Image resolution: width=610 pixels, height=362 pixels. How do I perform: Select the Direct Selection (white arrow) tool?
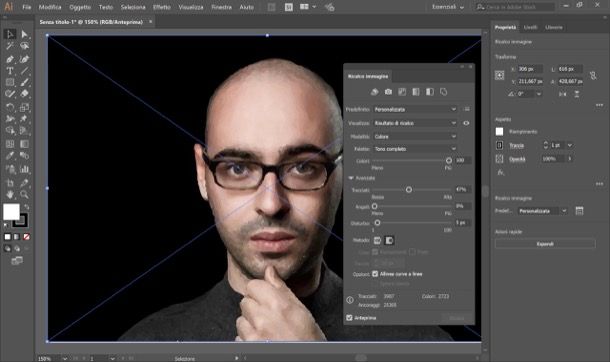24,34
